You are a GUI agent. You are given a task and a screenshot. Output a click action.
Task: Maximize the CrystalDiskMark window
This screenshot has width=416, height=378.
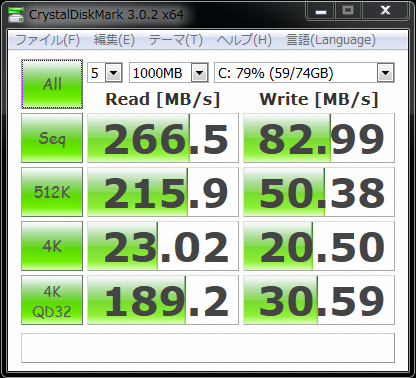pos(348,11)
